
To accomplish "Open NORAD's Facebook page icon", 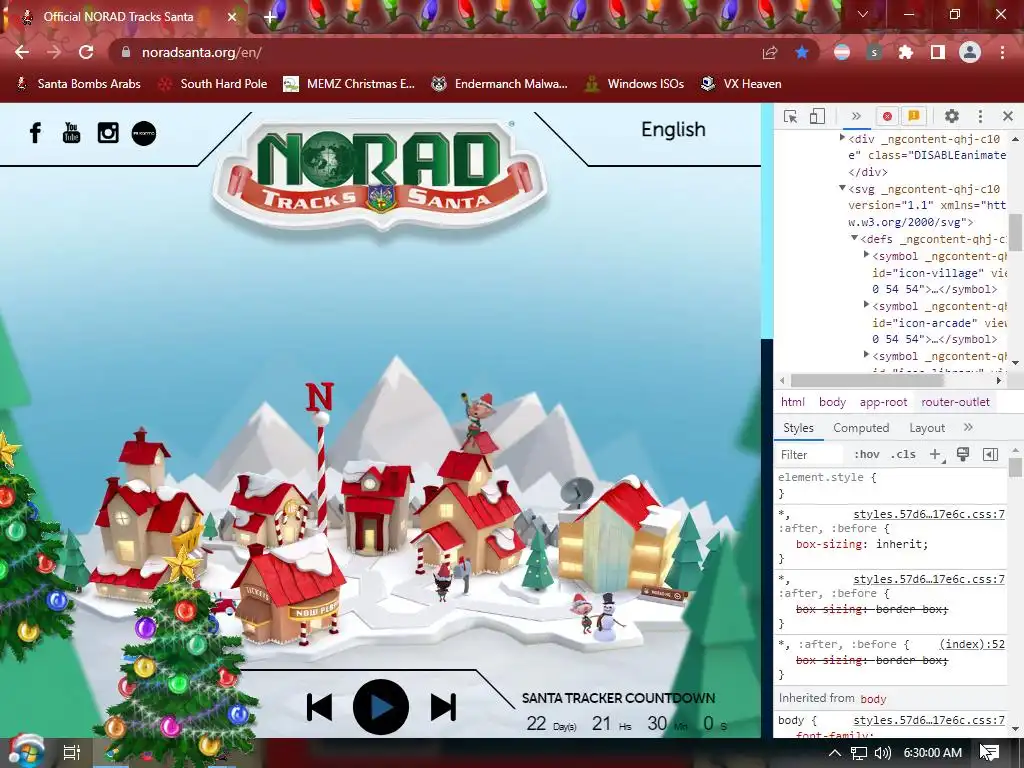I will tap(35, 133).
